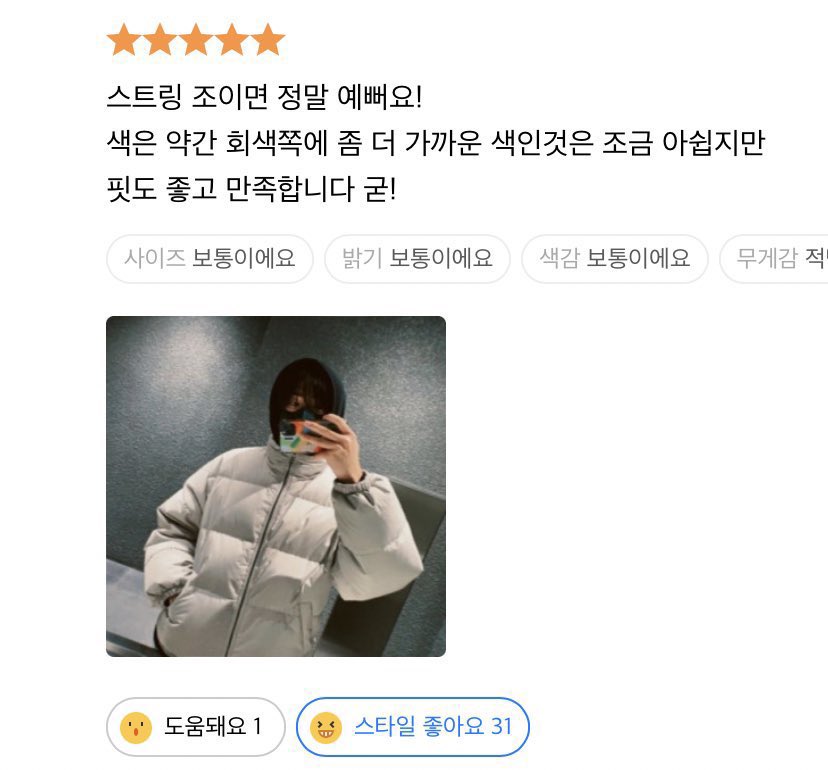Click the 1 count next to 도움돼요
The image size is (828, 770).
257,727
